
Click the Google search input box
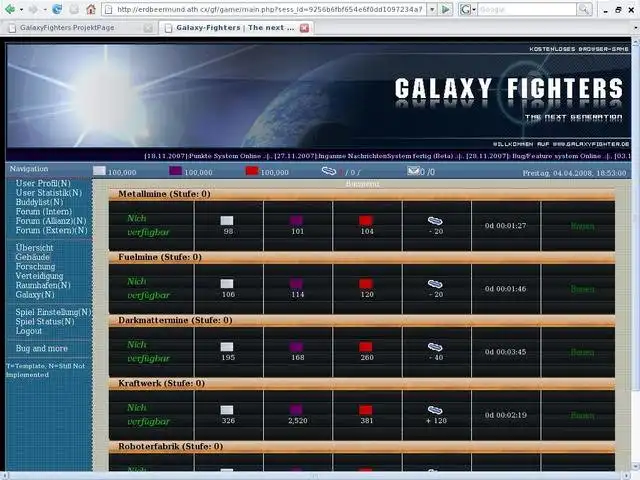pyautogui.click(x=527, y=9)
